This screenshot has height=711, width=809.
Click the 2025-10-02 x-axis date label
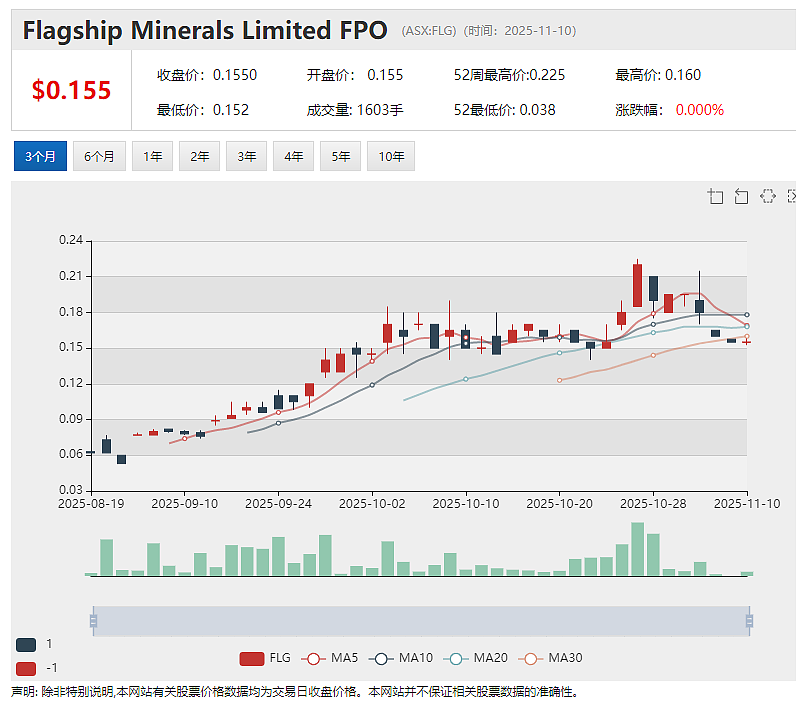pos(372,504)
